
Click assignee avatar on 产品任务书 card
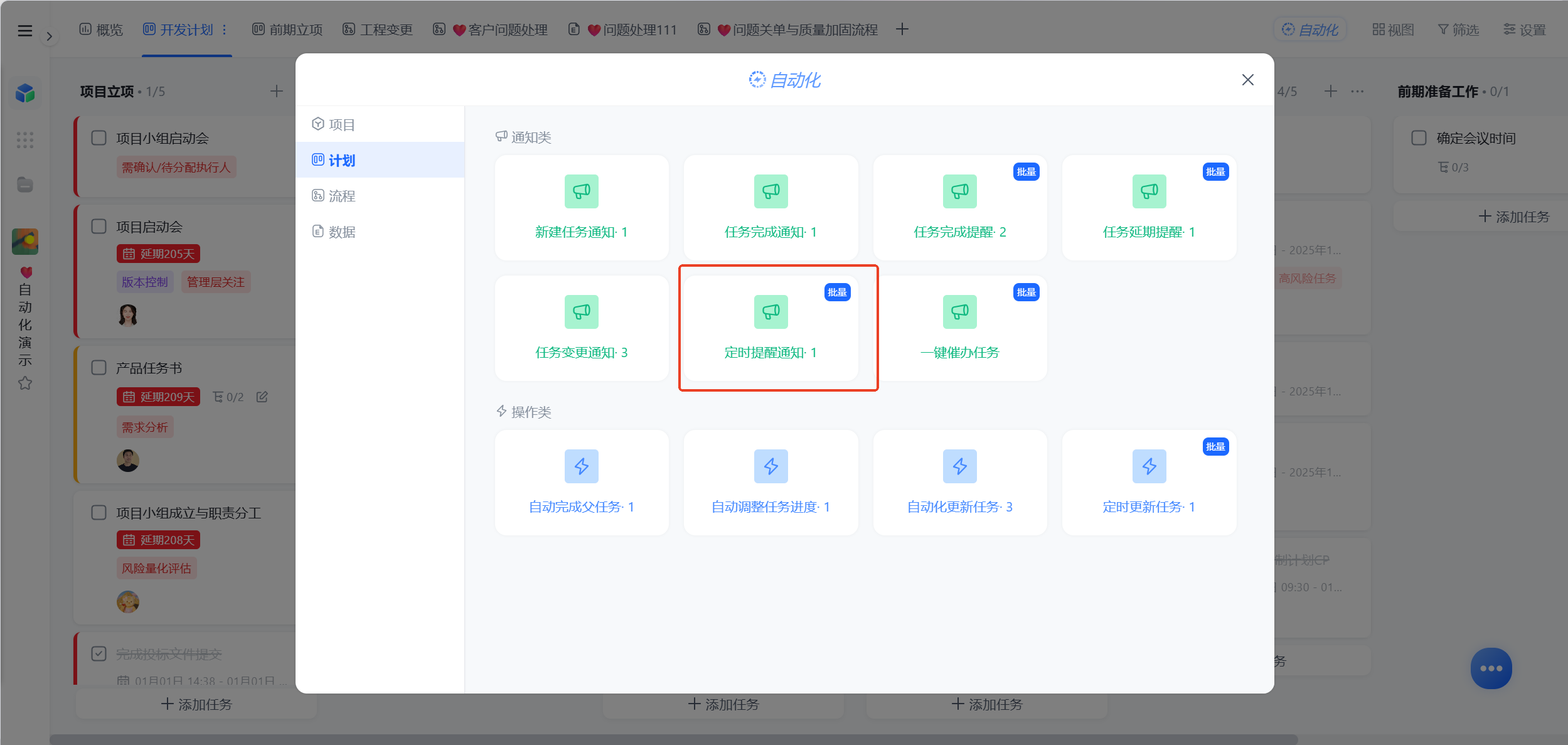coord(128,461)
